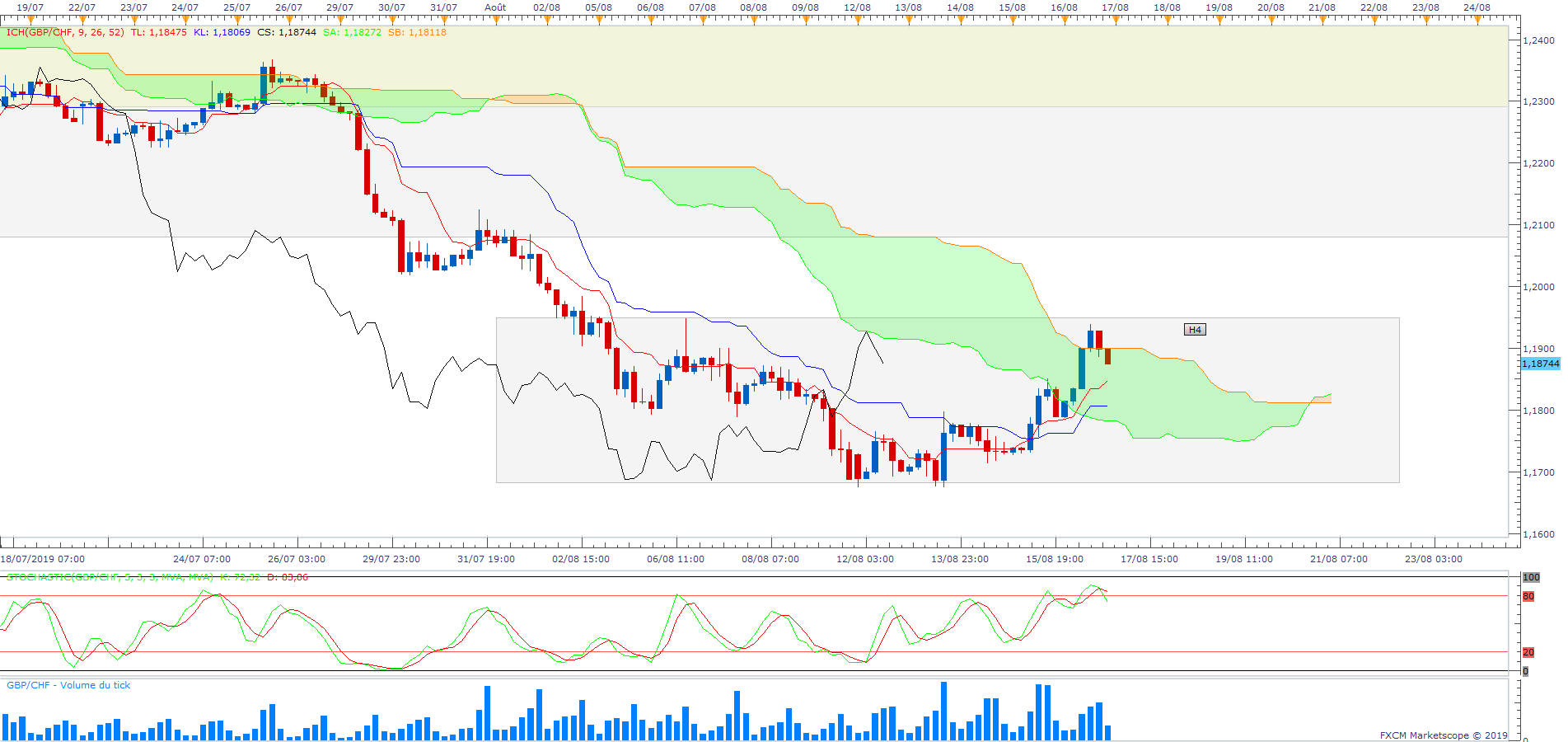Click the 1,1800 price axis label
Screen dimensions: 1568x742
click(x=1539, y=411)
